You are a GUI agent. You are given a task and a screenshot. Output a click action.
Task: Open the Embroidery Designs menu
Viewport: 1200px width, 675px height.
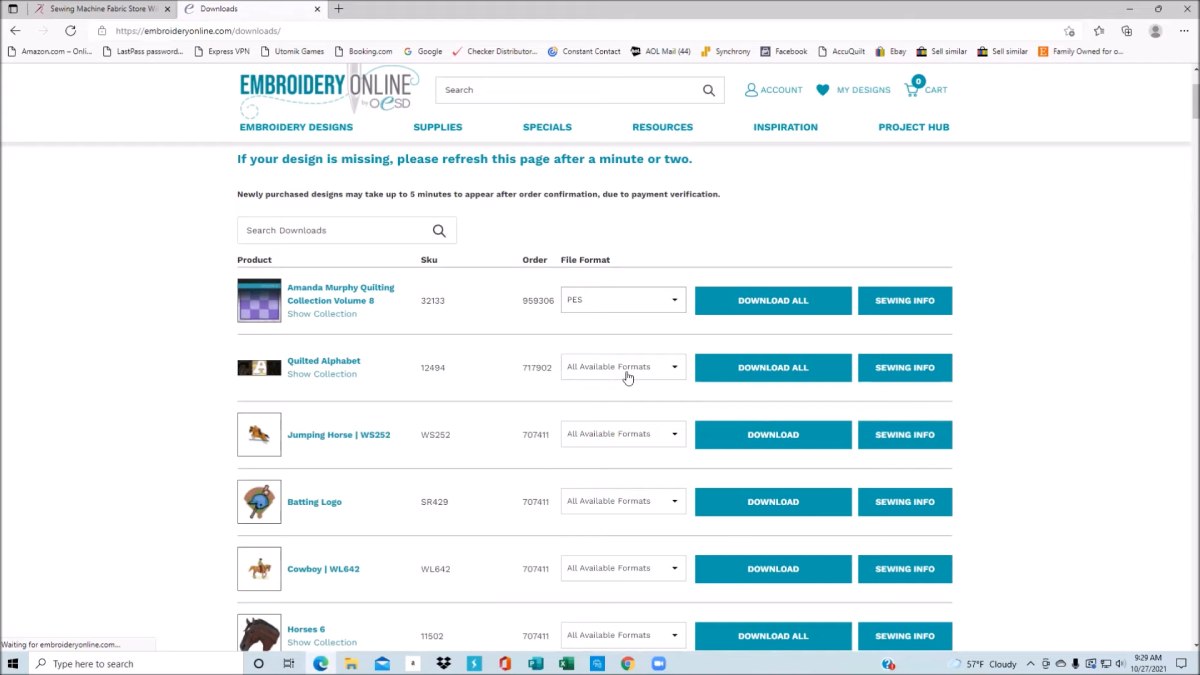pos(296,127)
